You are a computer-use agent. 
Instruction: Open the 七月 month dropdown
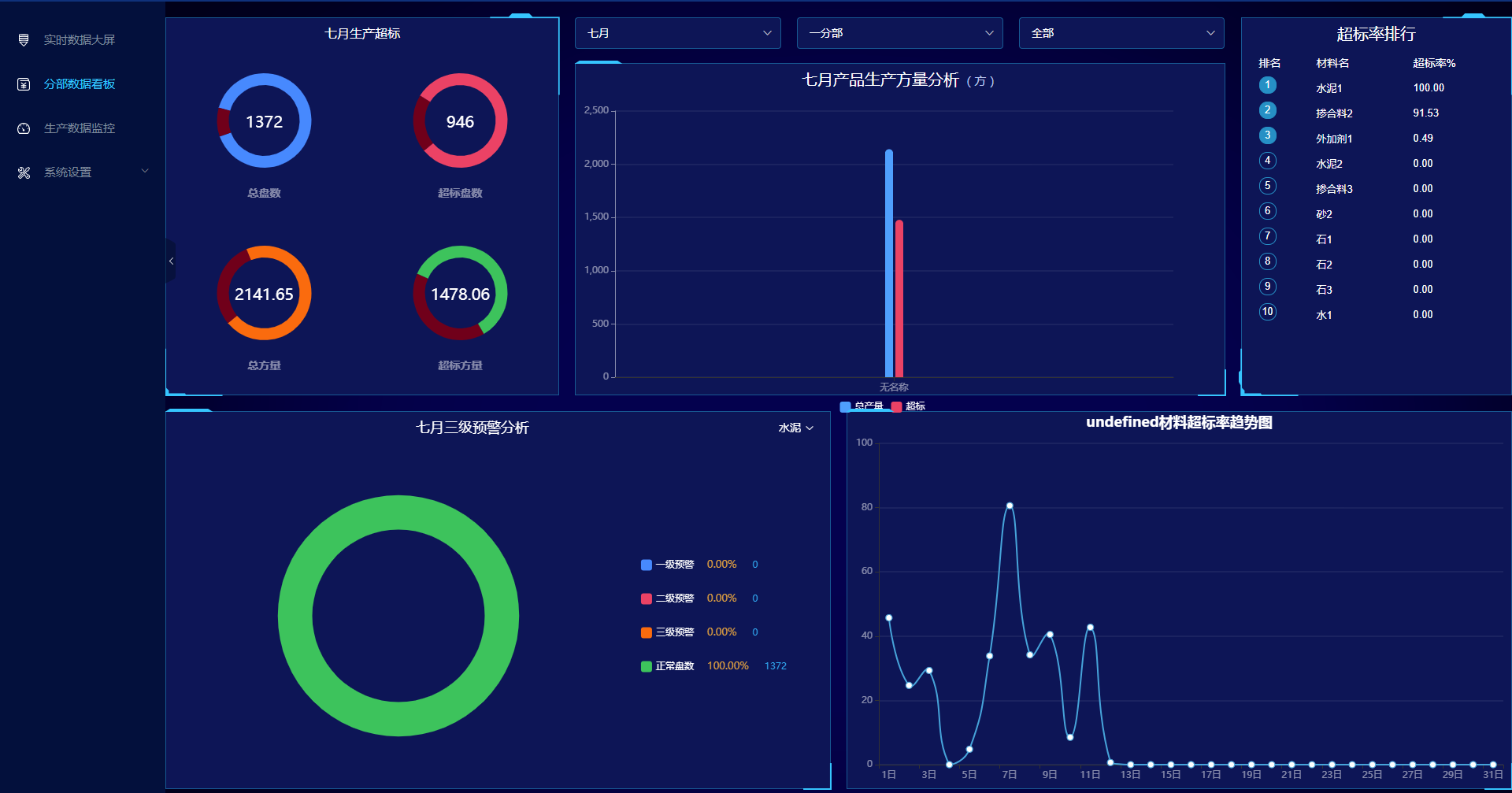click(x=677, y=33)
